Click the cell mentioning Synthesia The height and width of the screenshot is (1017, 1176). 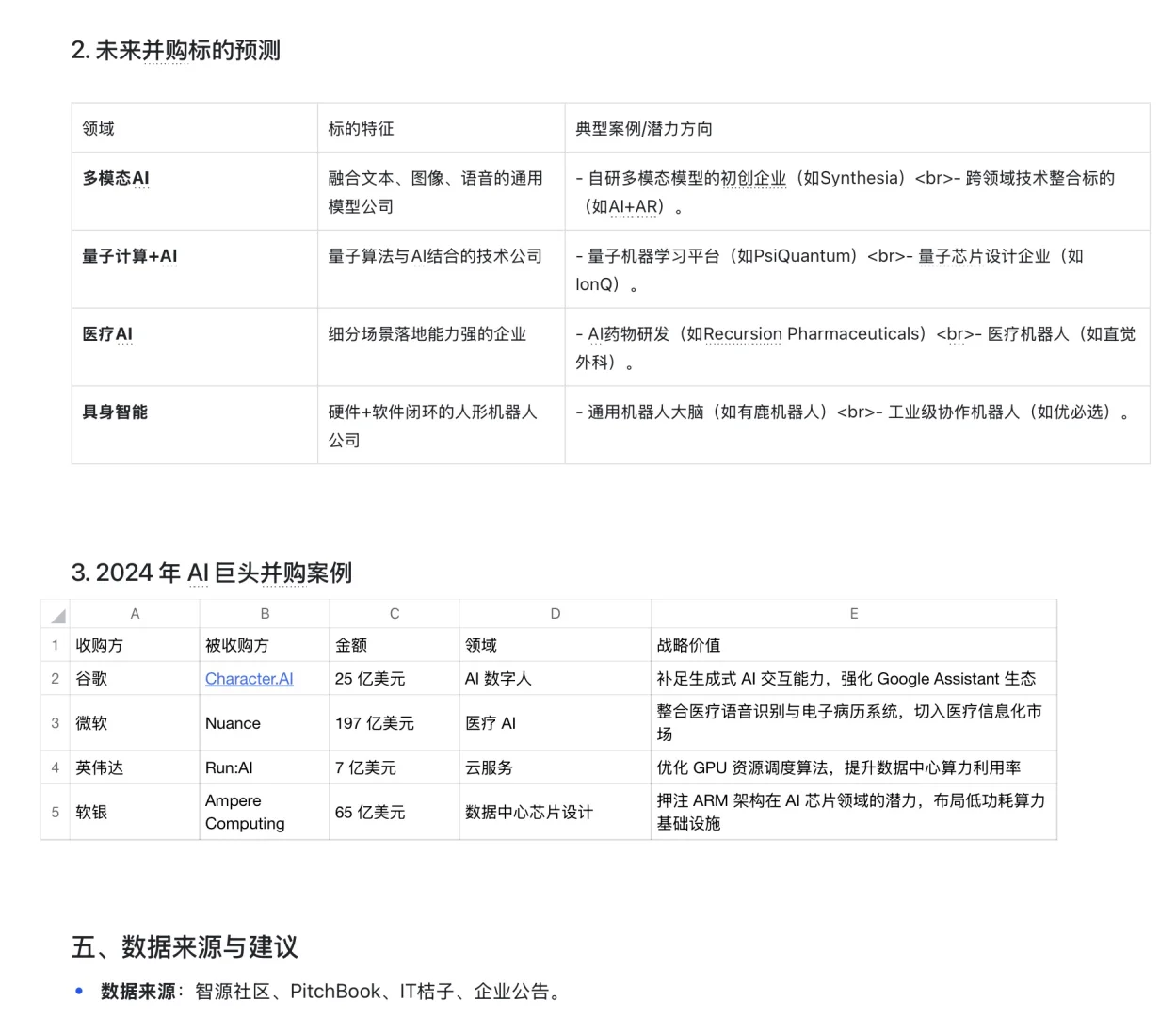(858, 191)
